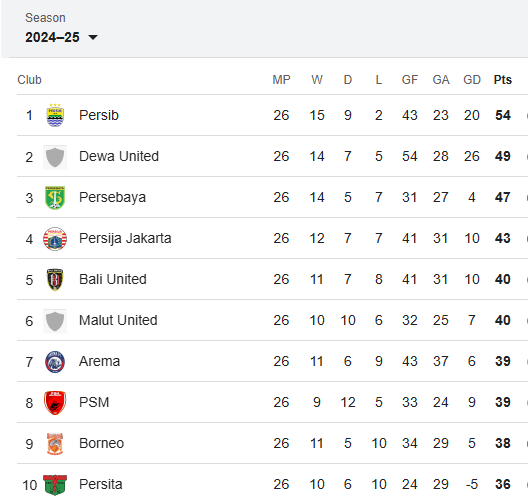Click the Persita club crest
The height and width of the screenshot is (498, 528).
[x=55, y=485]
